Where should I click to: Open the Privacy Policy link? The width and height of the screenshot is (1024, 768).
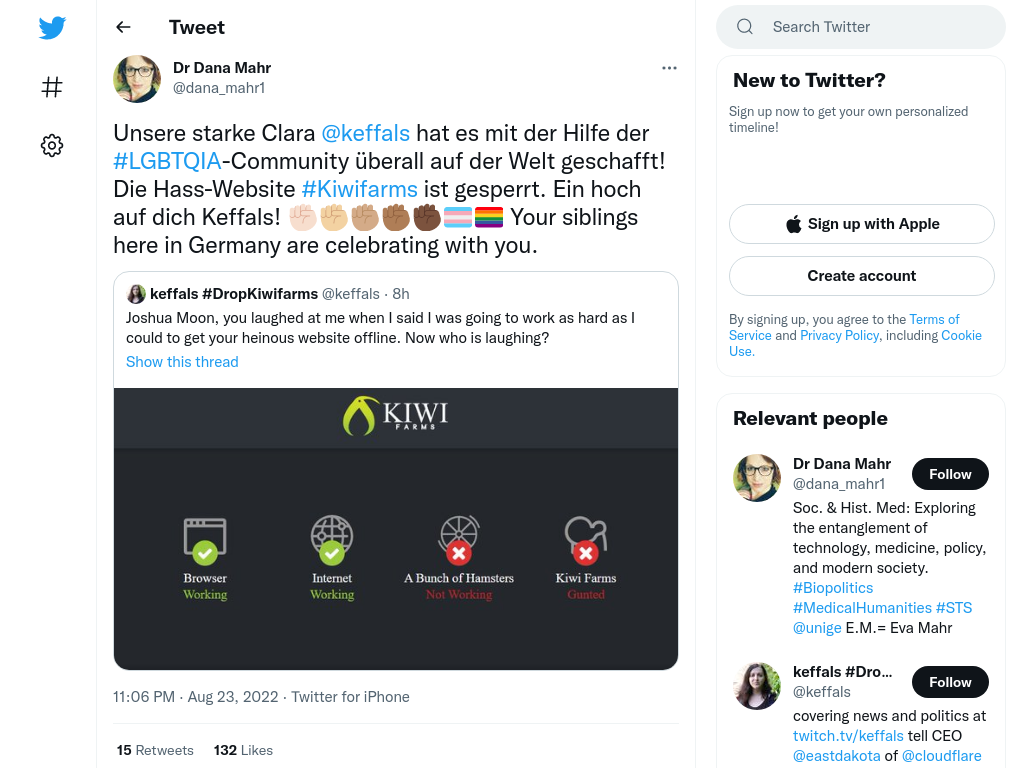[x=839, y=336]
